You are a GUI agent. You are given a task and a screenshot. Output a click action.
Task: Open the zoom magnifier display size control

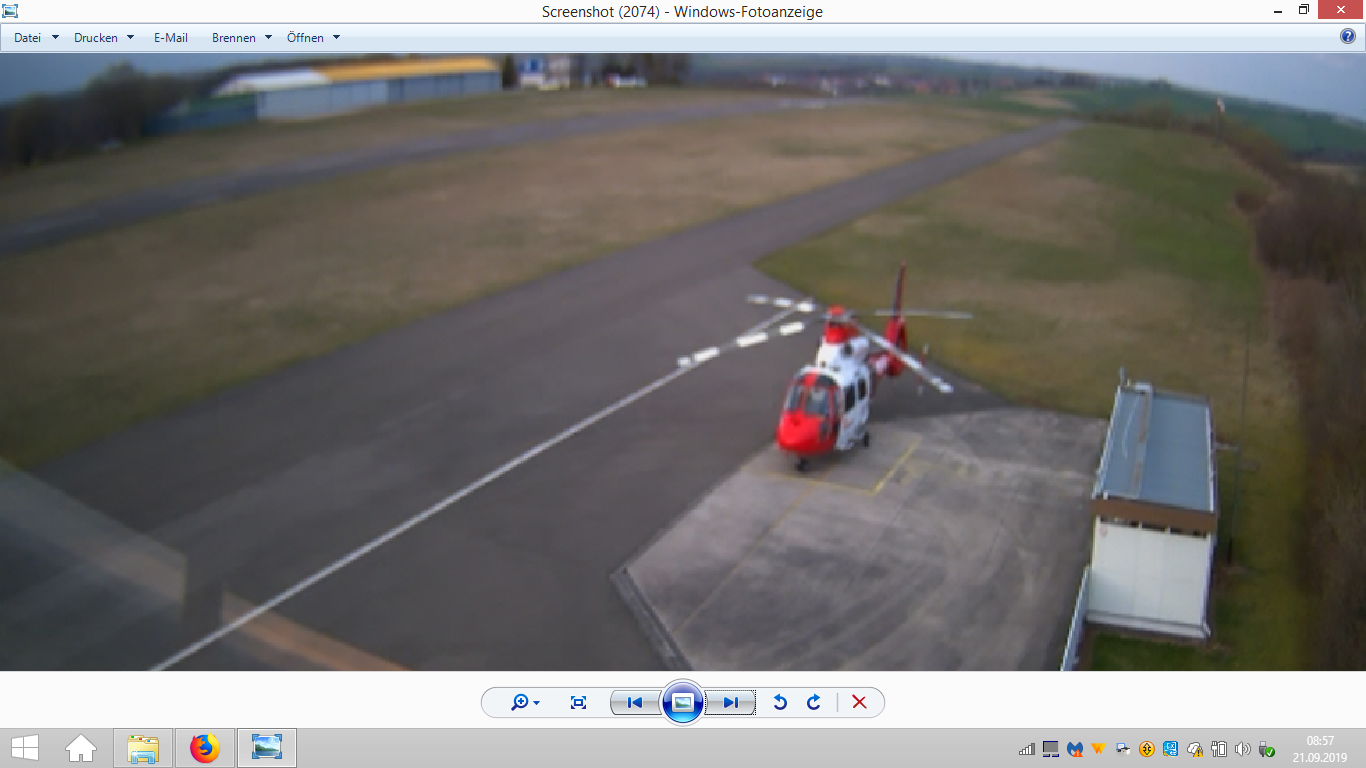(x=525, y=703)
